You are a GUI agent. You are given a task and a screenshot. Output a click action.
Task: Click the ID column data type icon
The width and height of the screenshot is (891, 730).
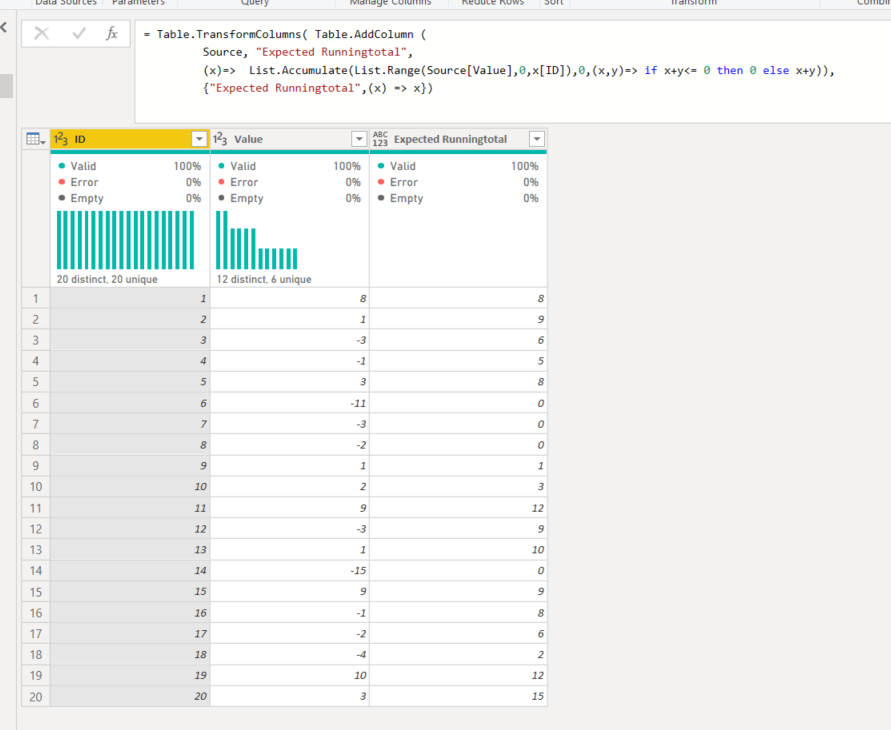tap(61, 139)
